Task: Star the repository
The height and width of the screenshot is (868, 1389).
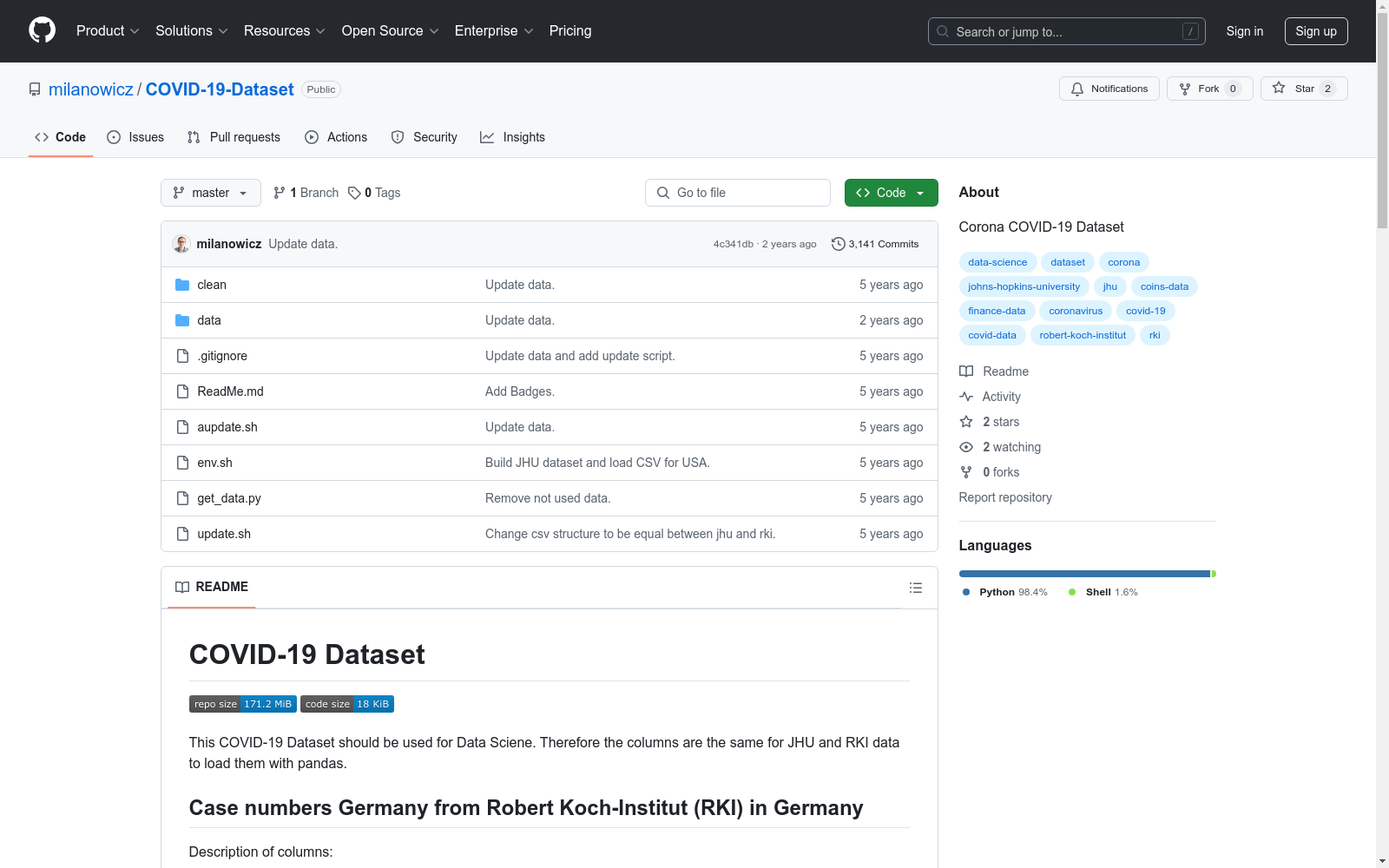Action: coord(1304,89)
